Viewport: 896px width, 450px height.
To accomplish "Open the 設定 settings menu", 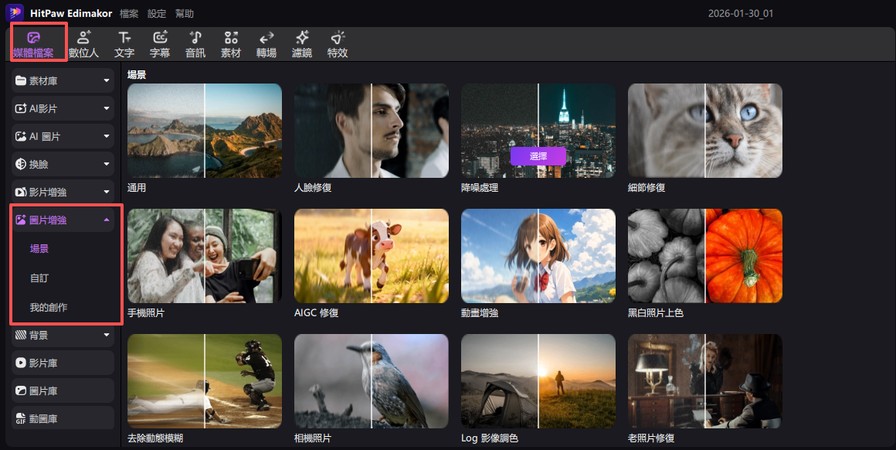I will click(157, 14).
